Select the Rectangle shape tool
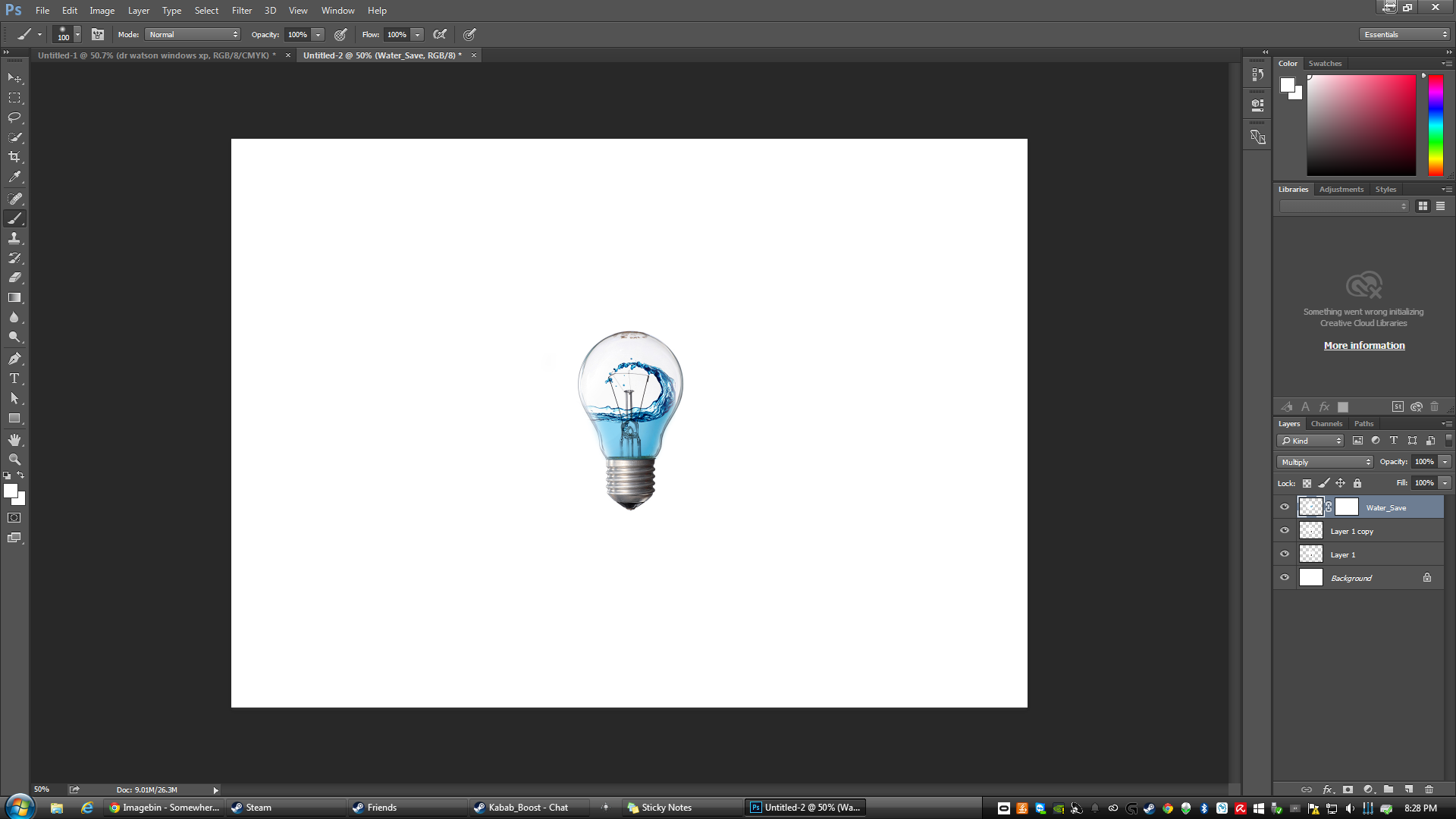1456x819 pixels. coord(14,418)
